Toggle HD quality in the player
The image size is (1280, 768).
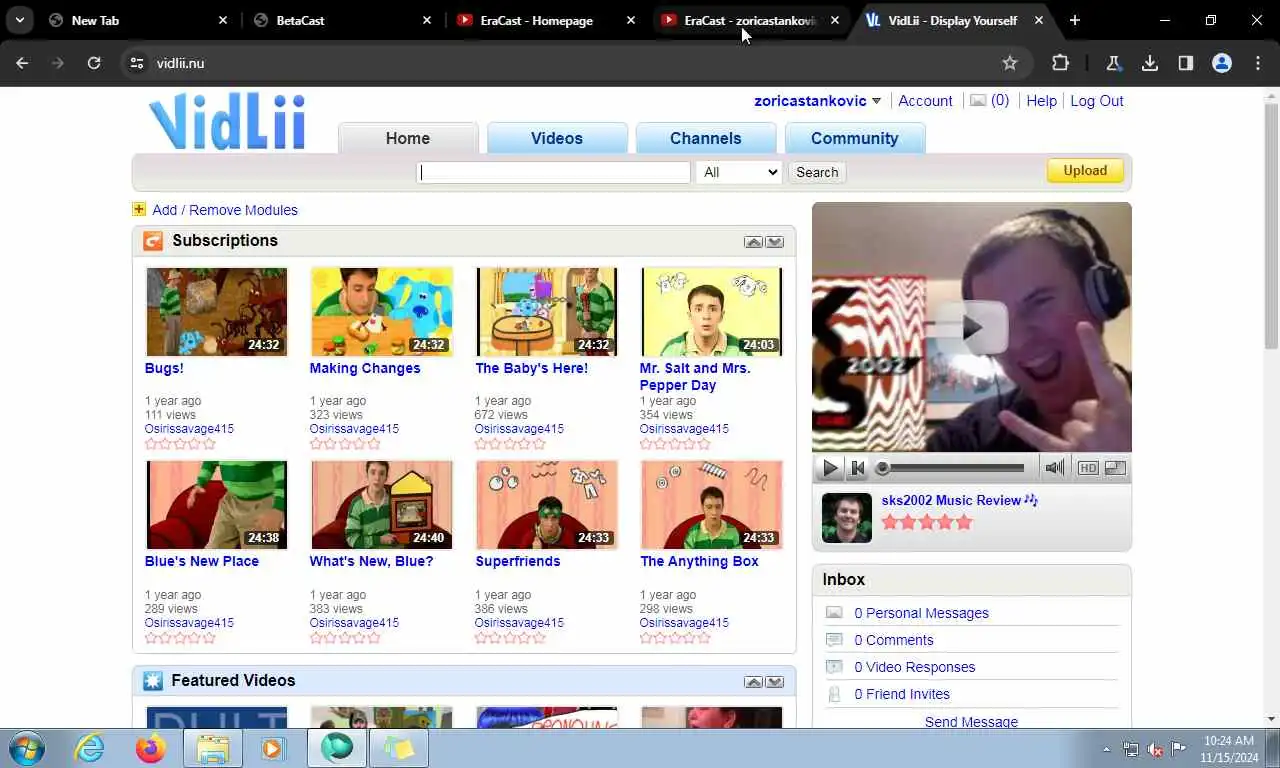[1088, 468]
